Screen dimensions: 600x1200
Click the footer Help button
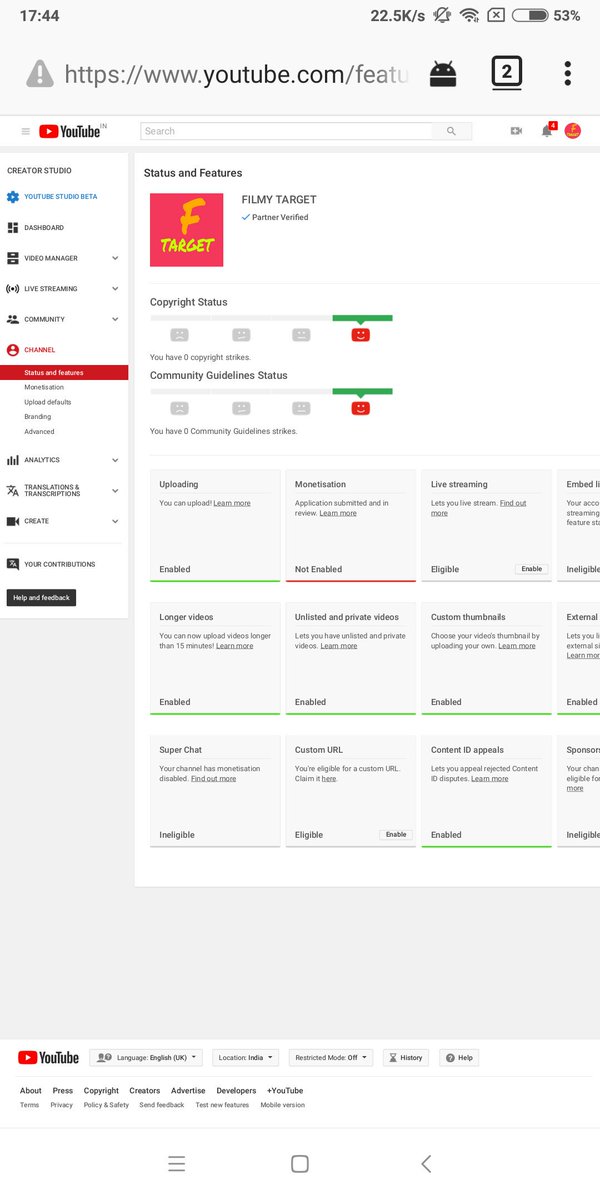(461, 1057)
